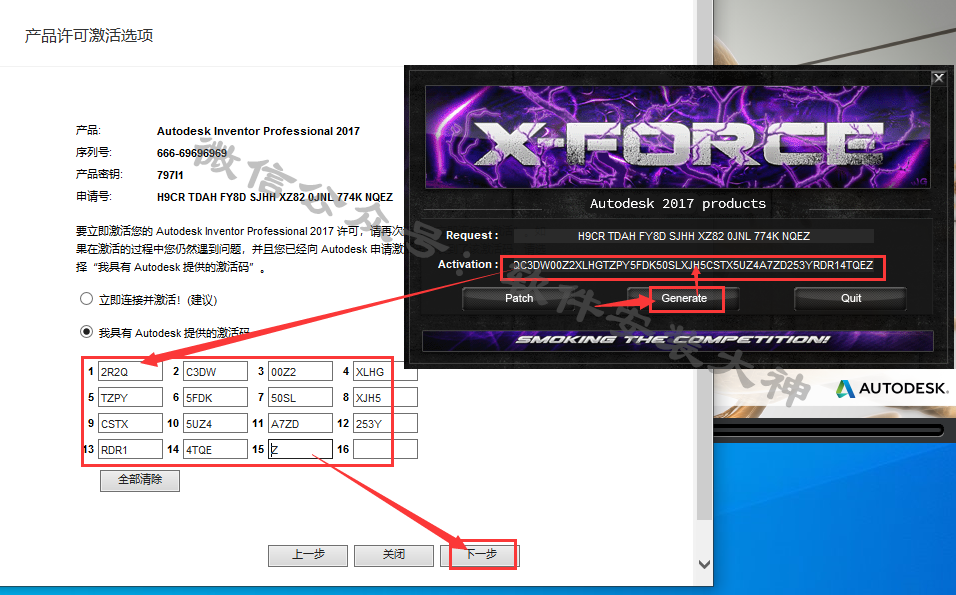Click the 下一步 next step button
This screenshot has width=956, height=595.
[480, 555]
